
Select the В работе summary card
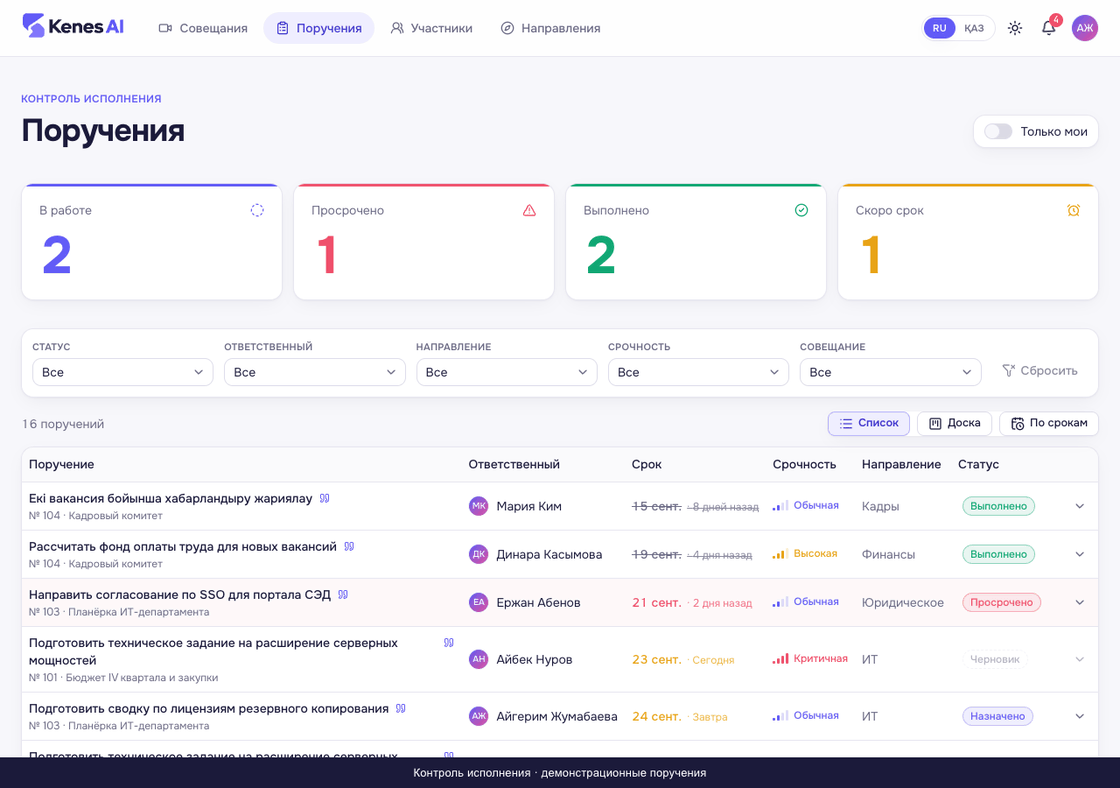151,241
